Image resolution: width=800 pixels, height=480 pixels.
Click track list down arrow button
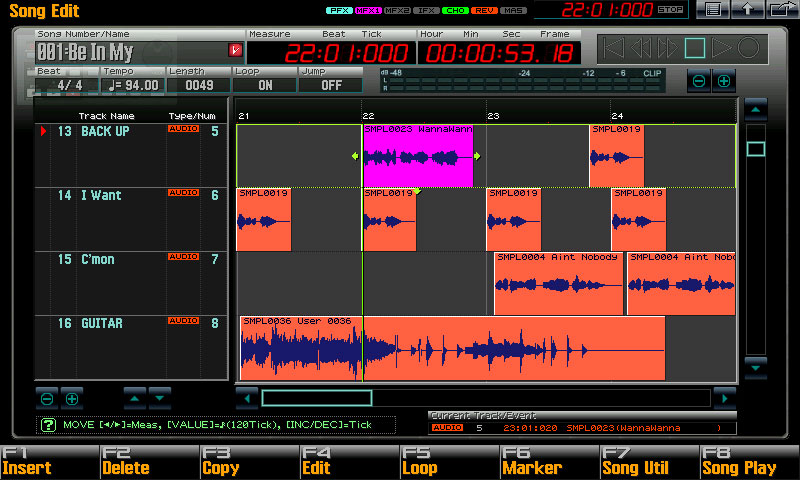click(160, 398)
